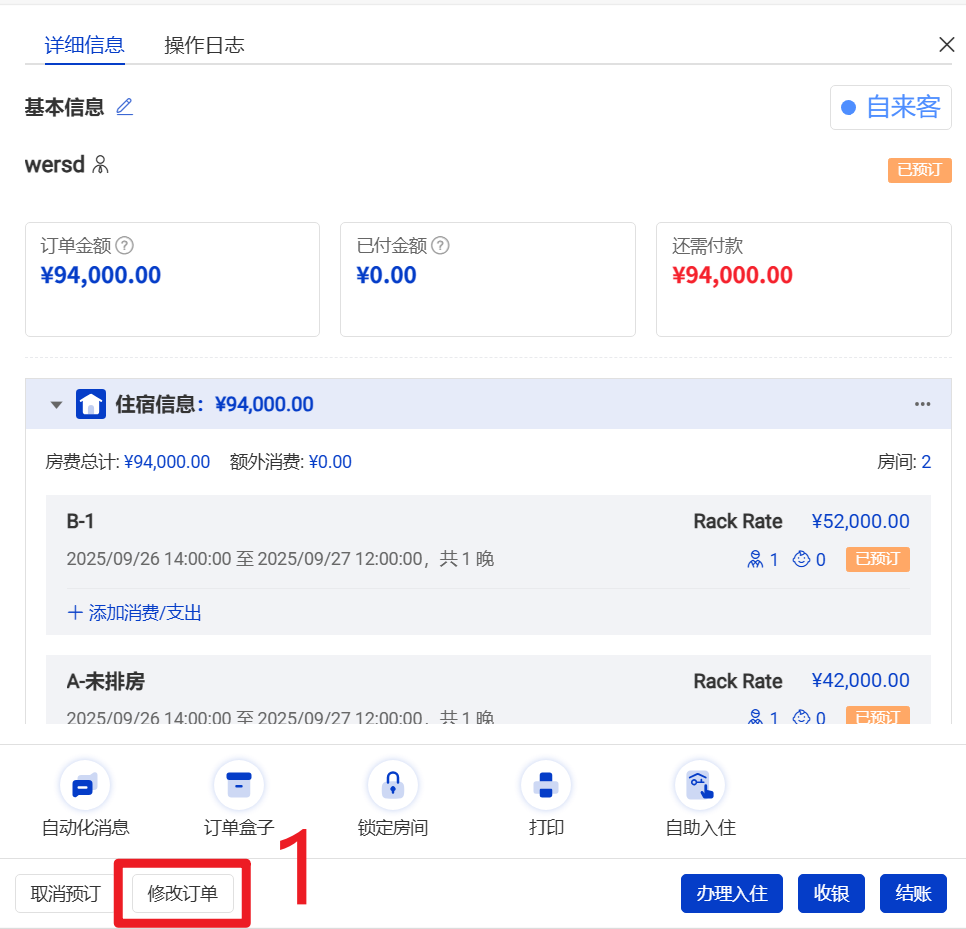Click the 修改订单 button
The width and height of the screenshot is (966, 929).
tap(183, 893)
